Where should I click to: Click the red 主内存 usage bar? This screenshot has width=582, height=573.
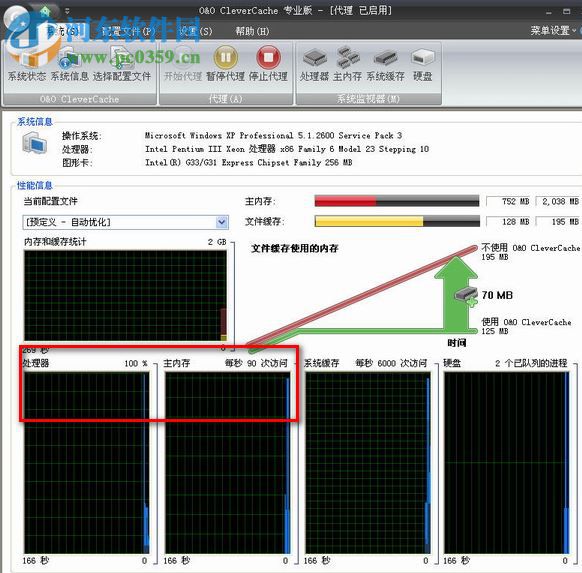coord(397,201)
